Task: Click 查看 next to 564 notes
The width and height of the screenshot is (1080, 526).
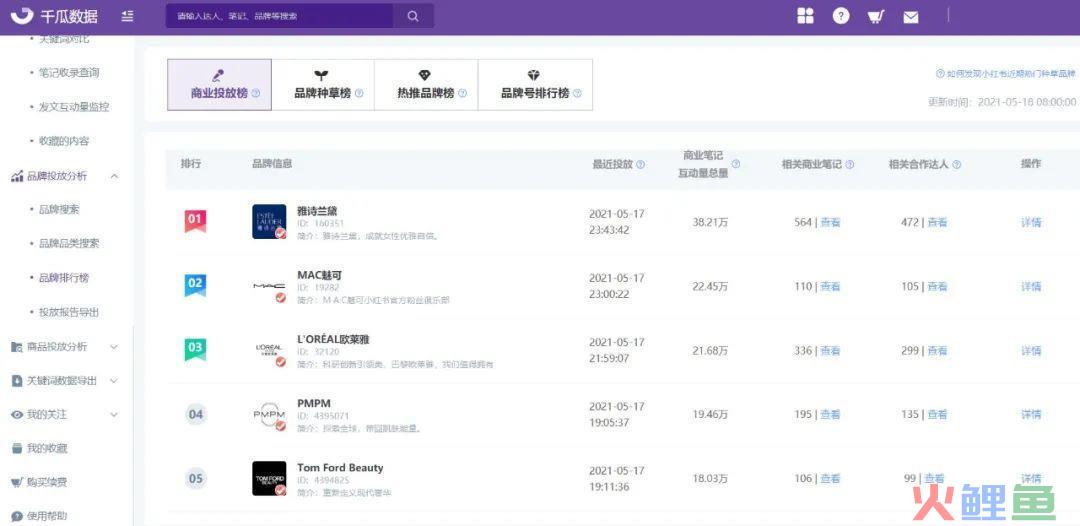Action: [831, 222]
